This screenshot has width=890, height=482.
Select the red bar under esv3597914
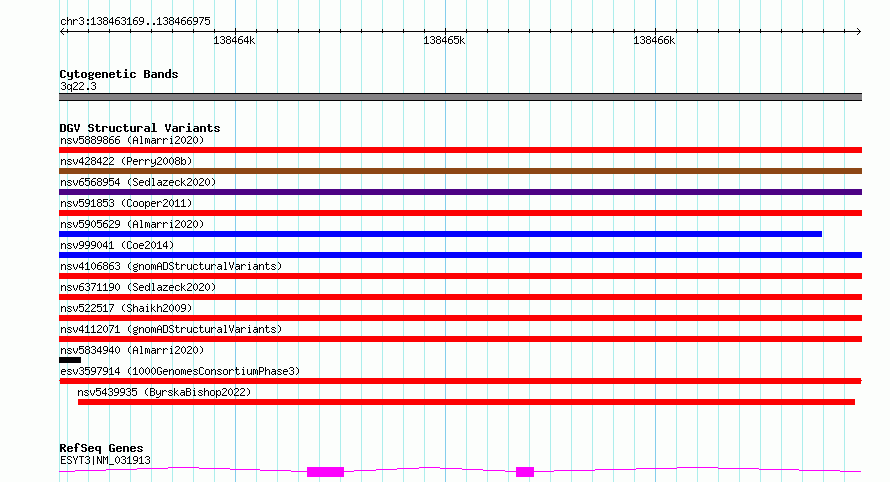[460, 381]
